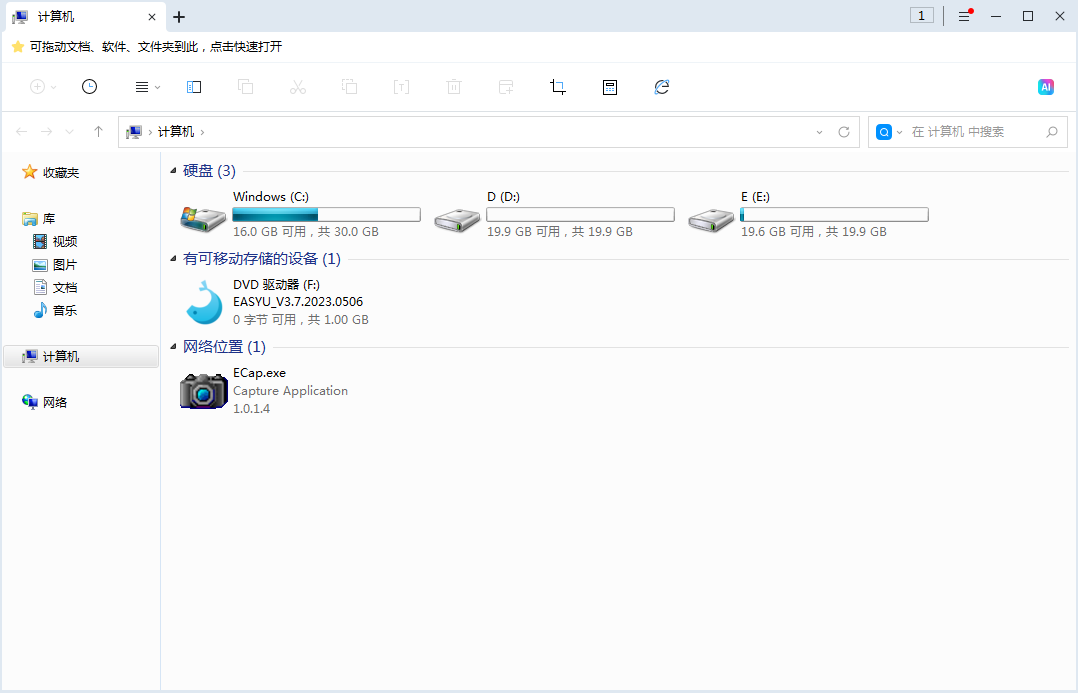Click the 在 计算机 中搜索 search field
Image resolution: width=1078 pixels, height=693 pixels.
click(x=970, y=132)
